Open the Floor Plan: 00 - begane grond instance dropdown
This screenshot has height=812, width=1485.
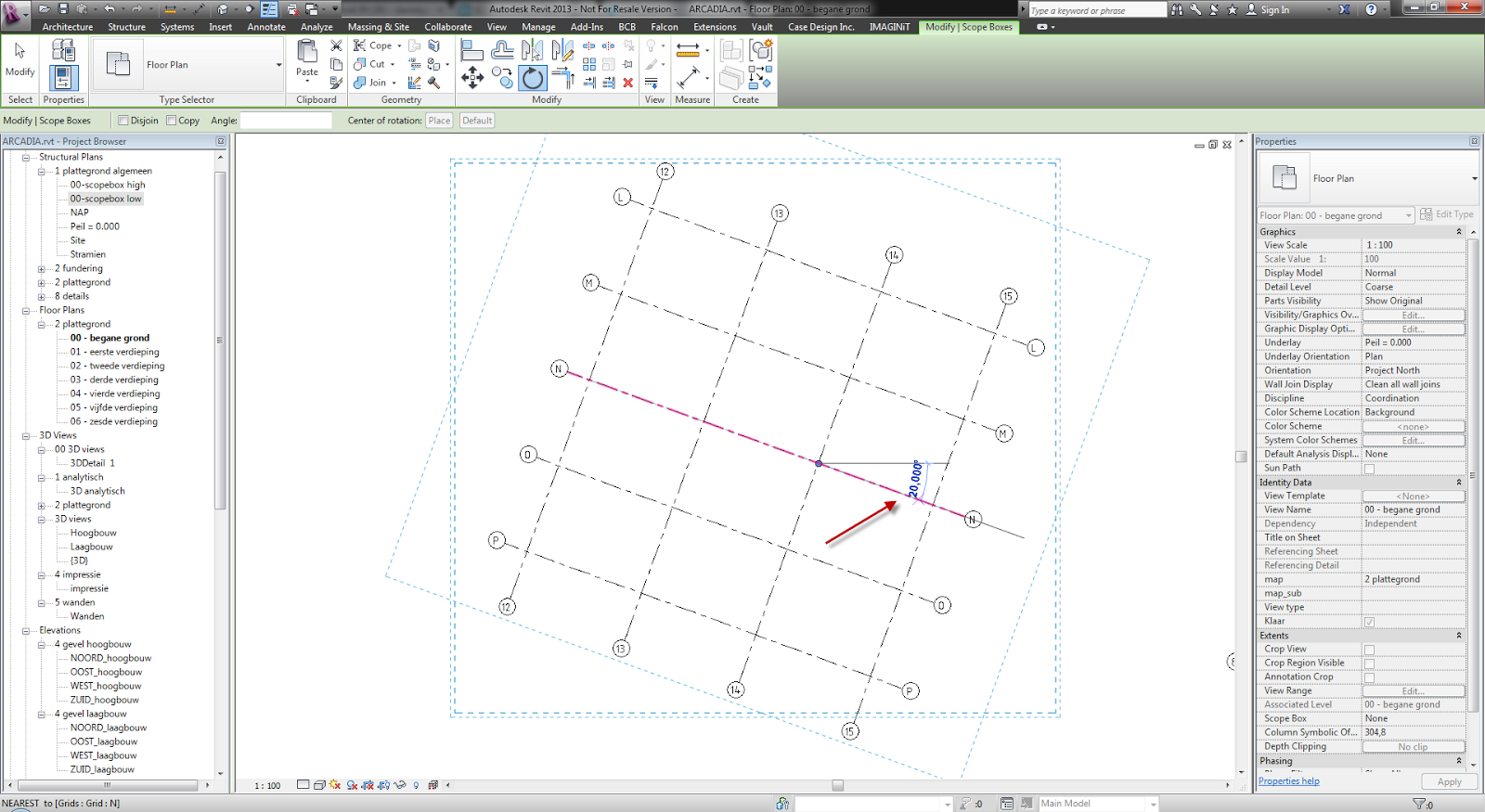coord(1336,215)
